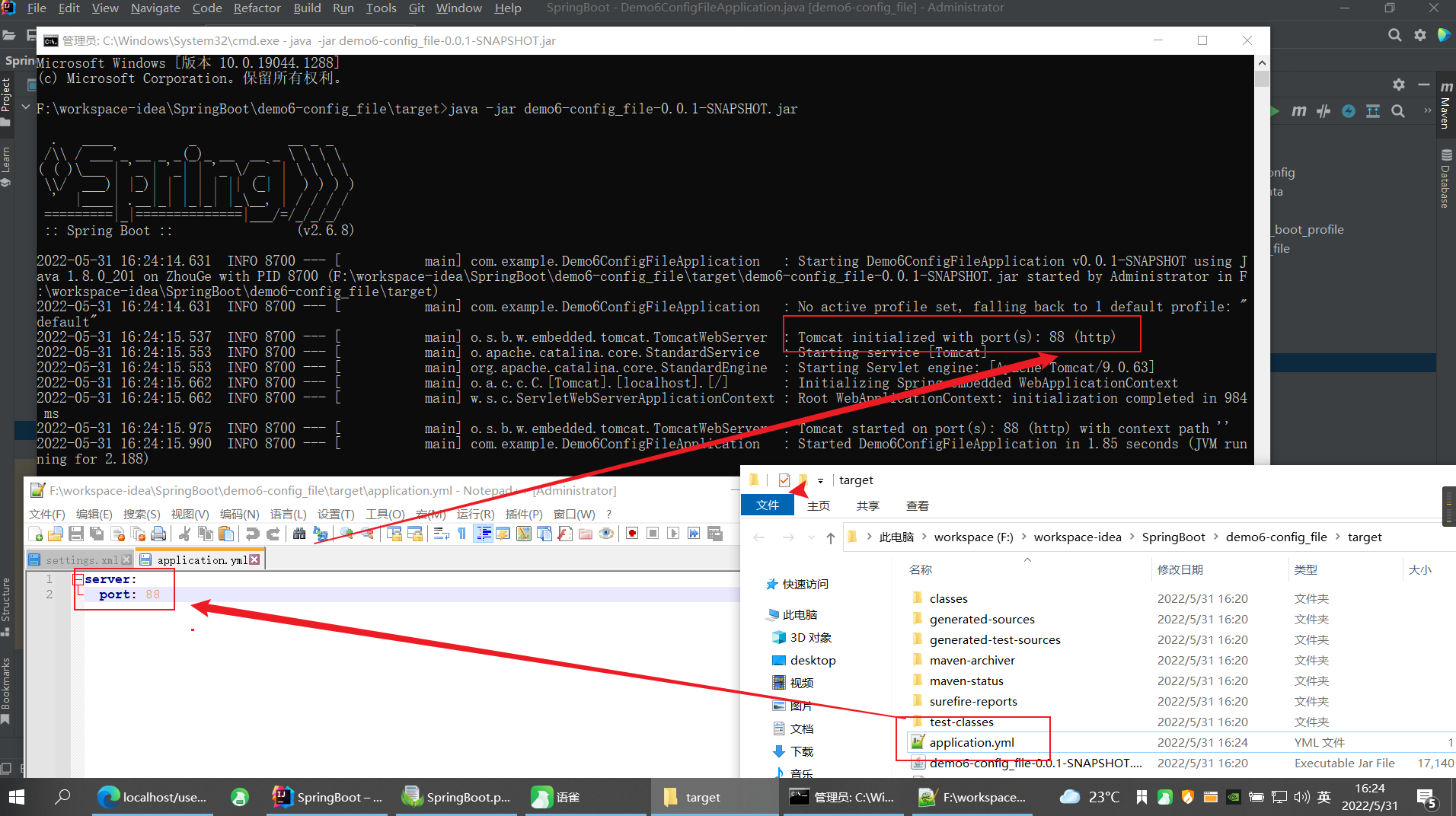
Task: Expand breadcrumb chevron after 'SpringBoot'
Action: pyautogui.click(x=1215, y=537)
